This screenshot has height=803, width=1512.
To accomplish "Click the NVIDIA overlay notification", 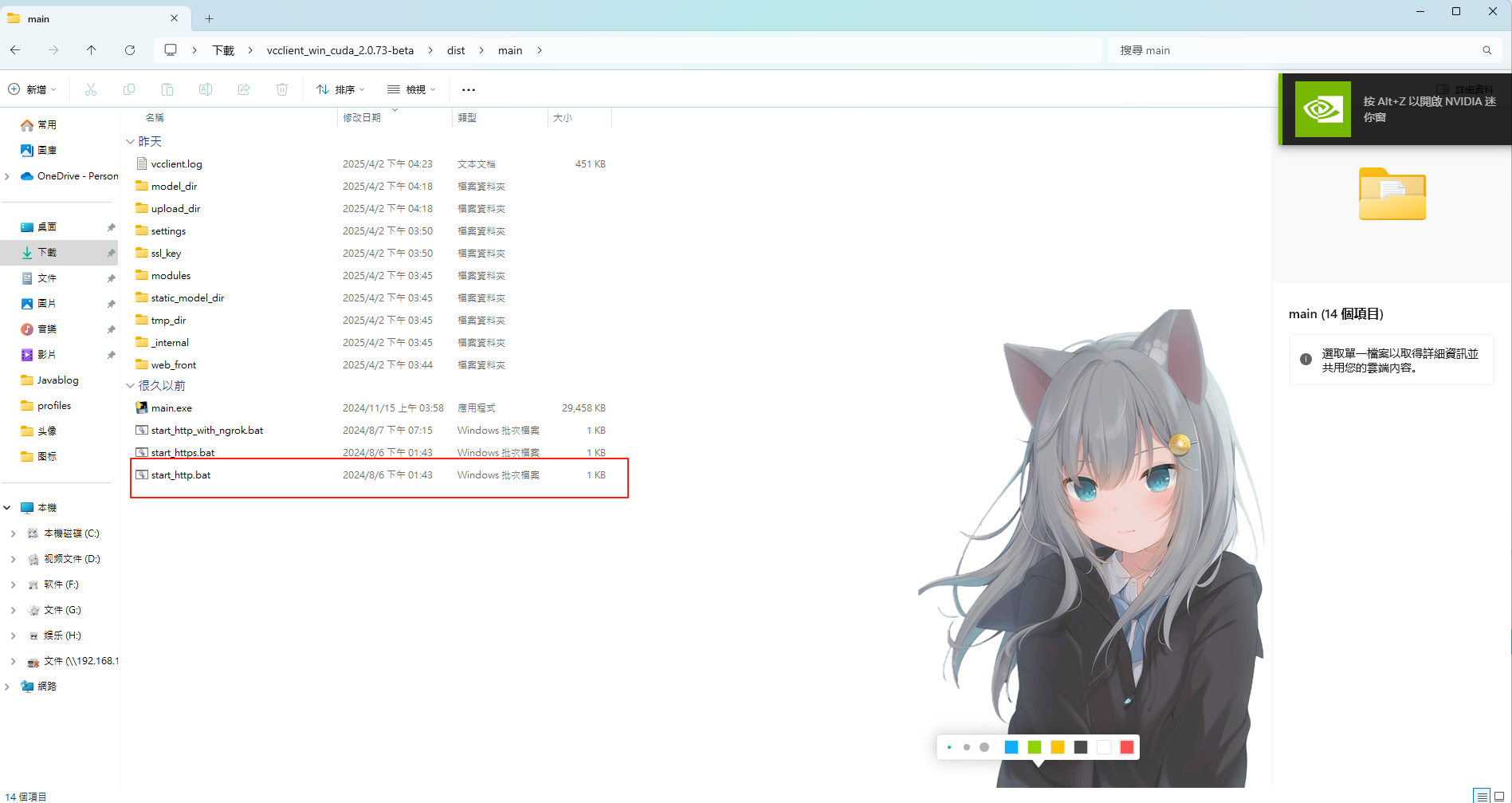I will pyautogui.click(x=1395, y=109).
